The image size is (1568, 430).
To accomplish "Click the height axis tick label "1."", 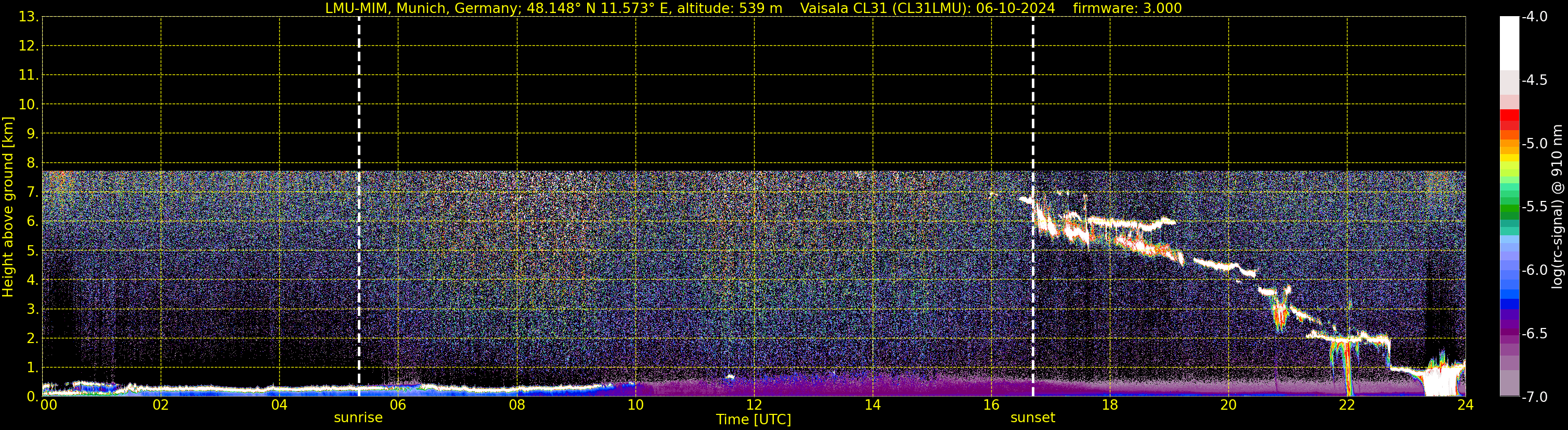I will [32, 368].
